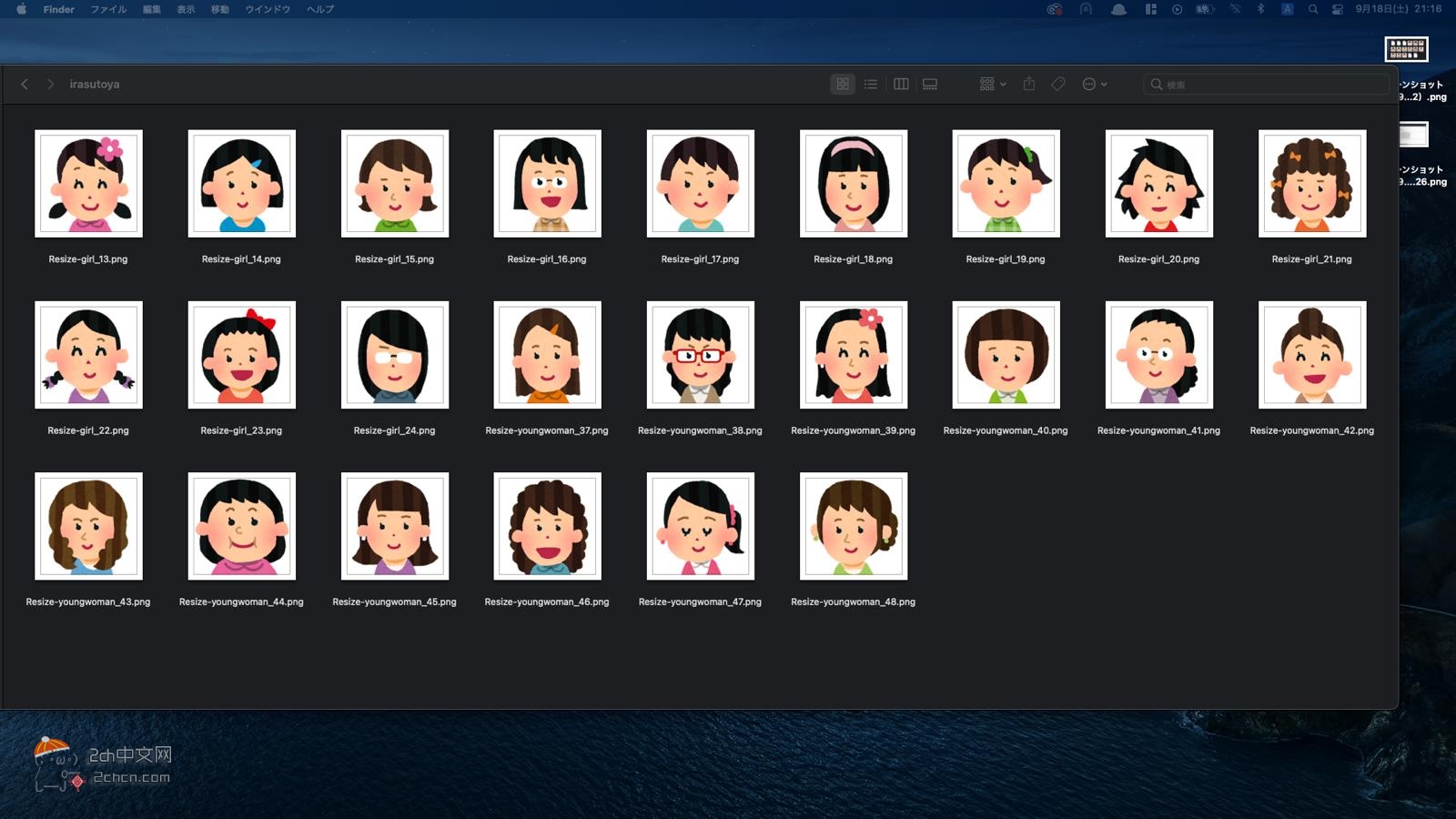Viewport: 1456px width, 819px height.
Task: Select thumbnail Resize-youngwoman_37.png
Action: (x=547, y=355)
